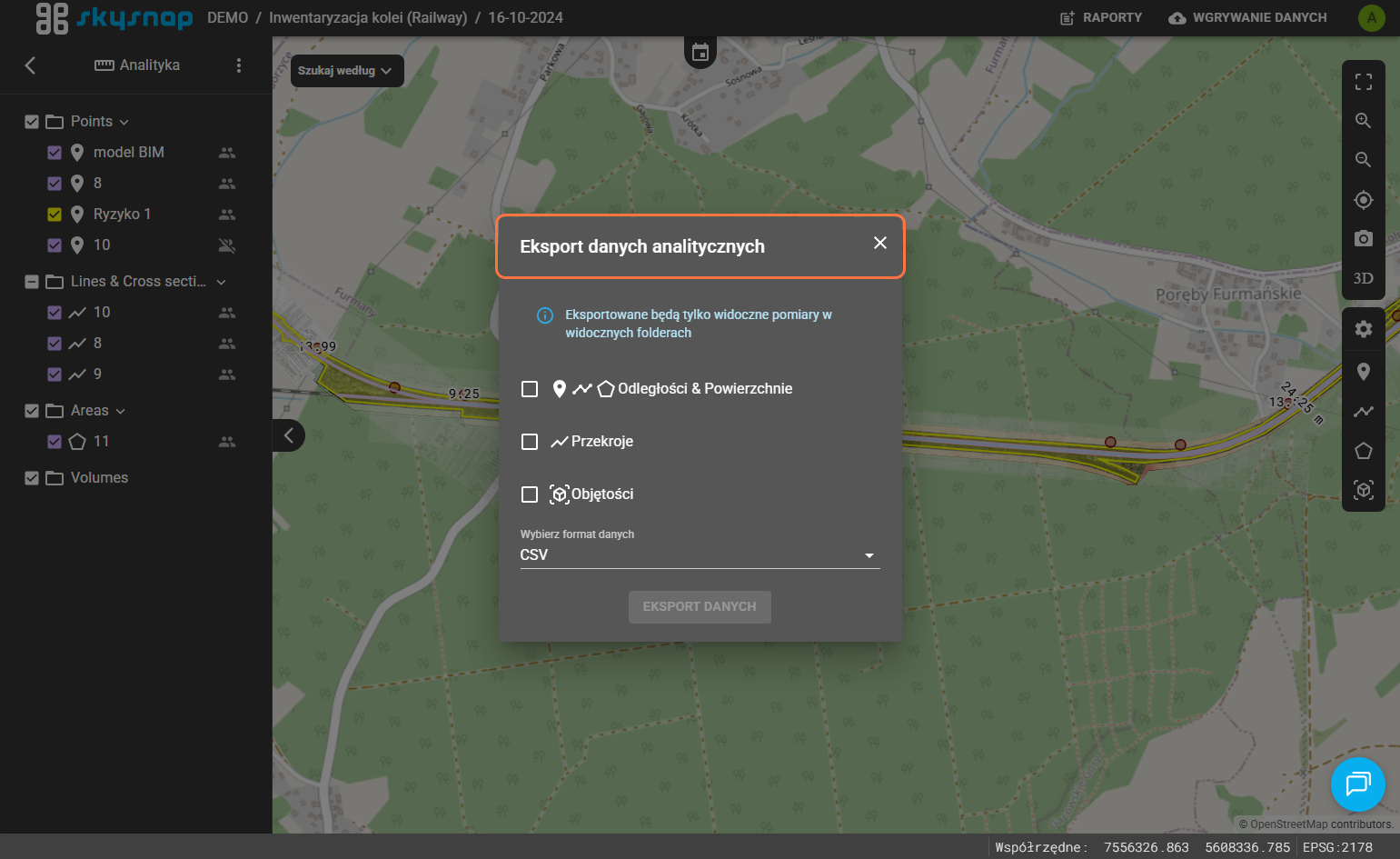Open Szukaj według dropdown
Image resolution: width=1400 pixels, height=859 pixels.
[346, 71]
